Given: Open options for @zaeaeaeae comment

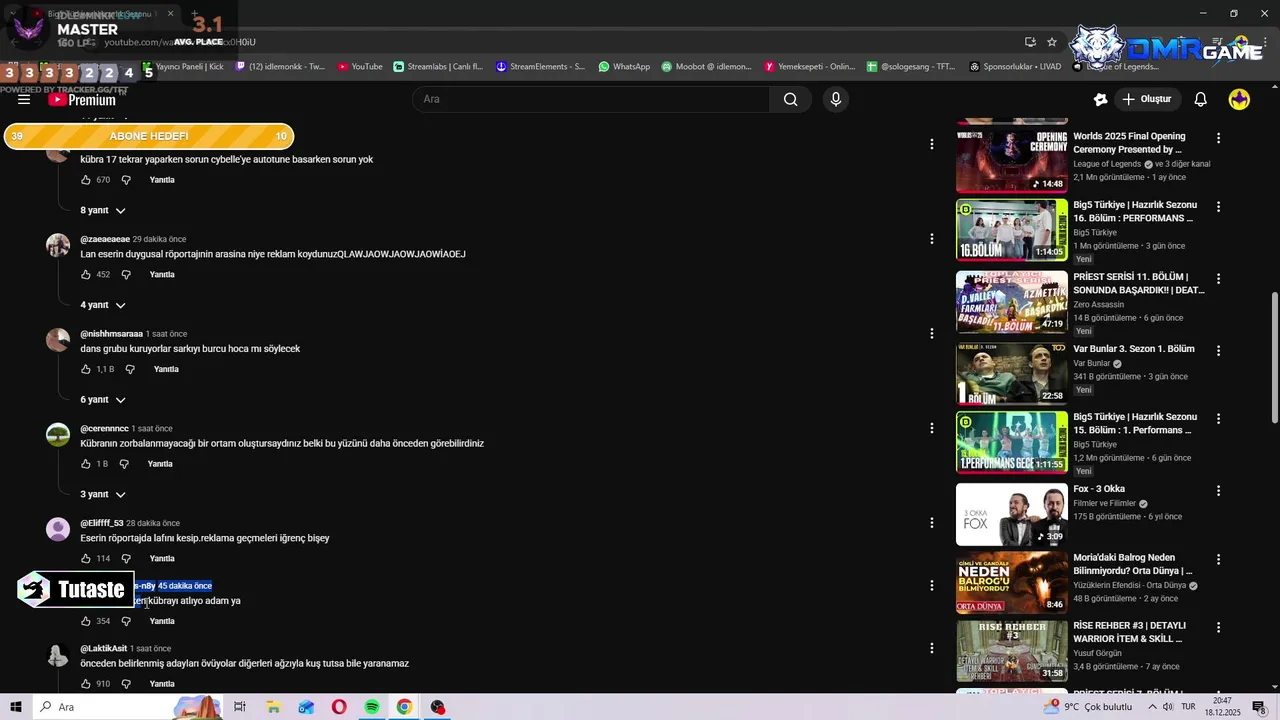Looking at the screenshot, I should coord(931,239).
